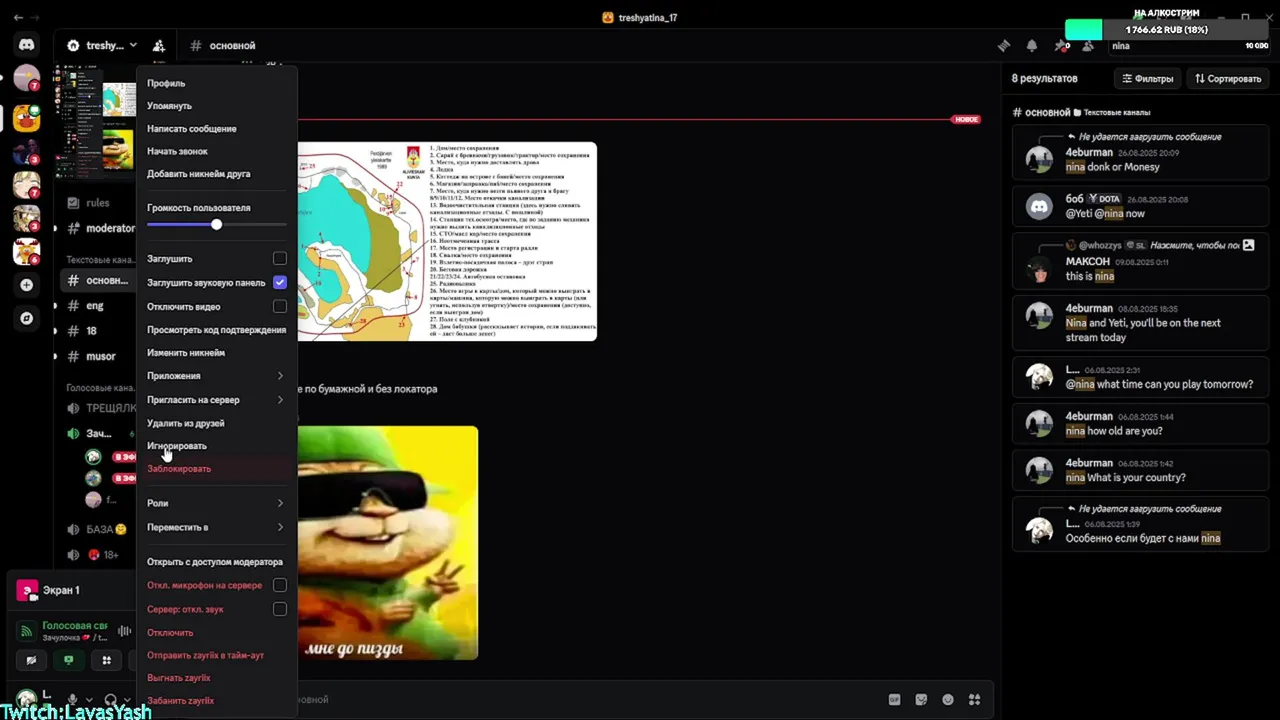Turn on camera in voice panel
The width and height of the screenshot is (1280, 720).
point(31,660)
